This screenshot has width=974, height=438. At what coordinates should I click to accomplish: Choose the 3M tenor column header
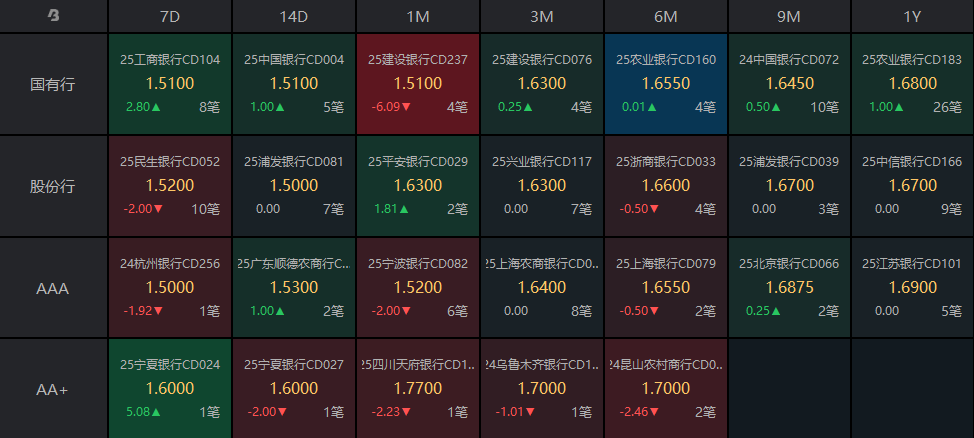pos(542,16)
